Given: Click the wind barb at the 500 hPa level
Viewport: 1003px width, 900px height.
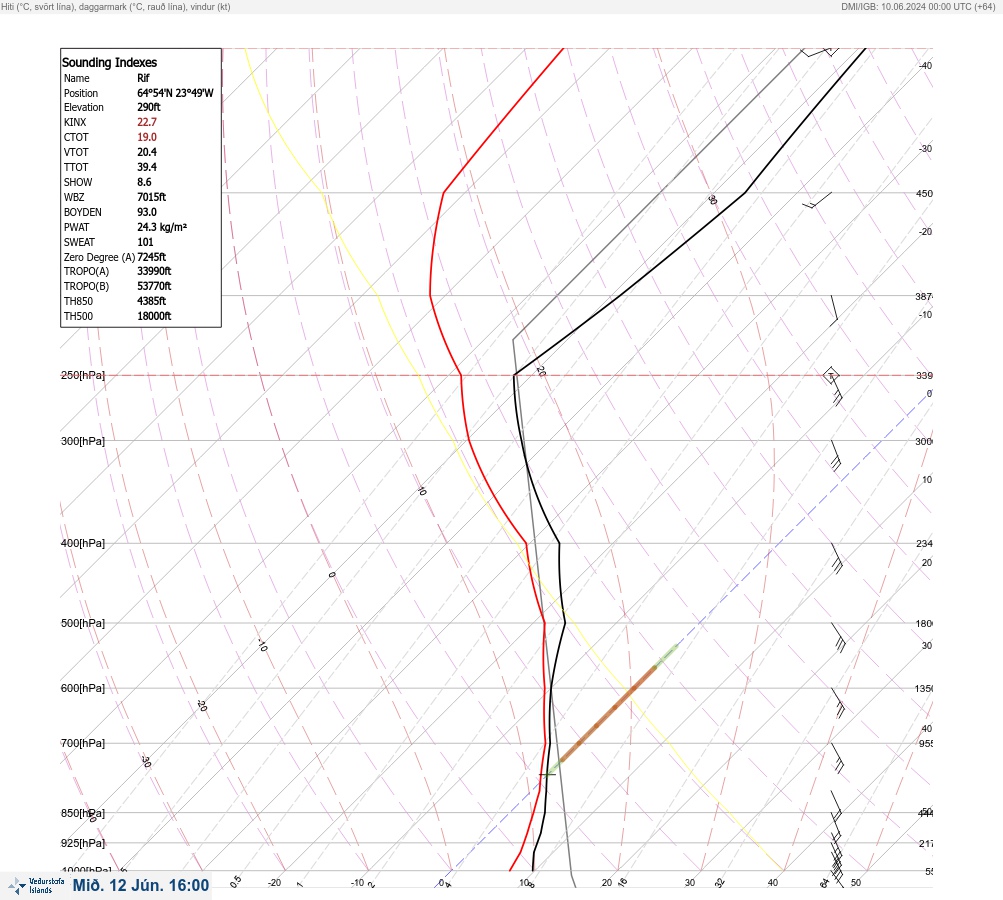Looking at the screenshot, I should (x=839, y=637).
